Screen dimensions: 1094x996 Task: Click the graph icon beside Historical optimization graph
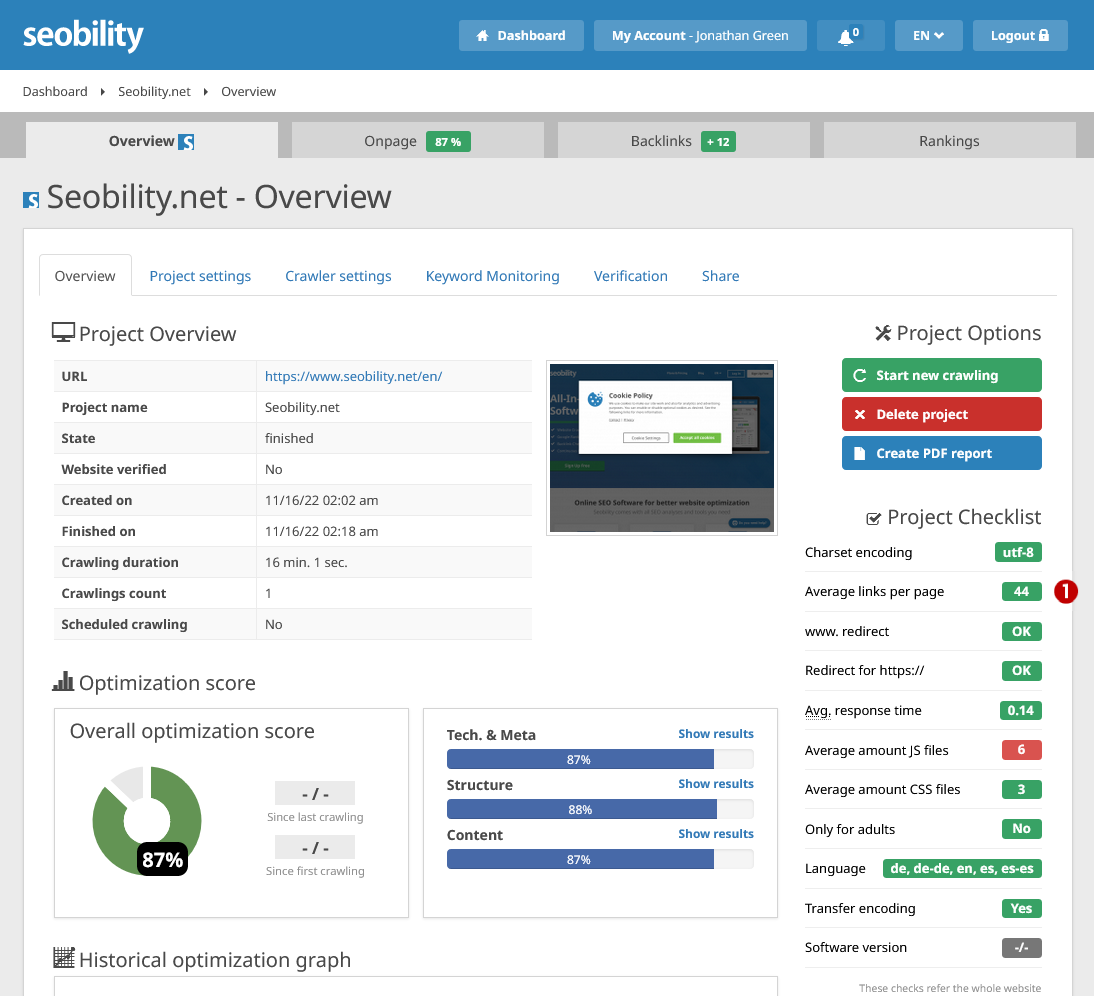pos(63,958)
